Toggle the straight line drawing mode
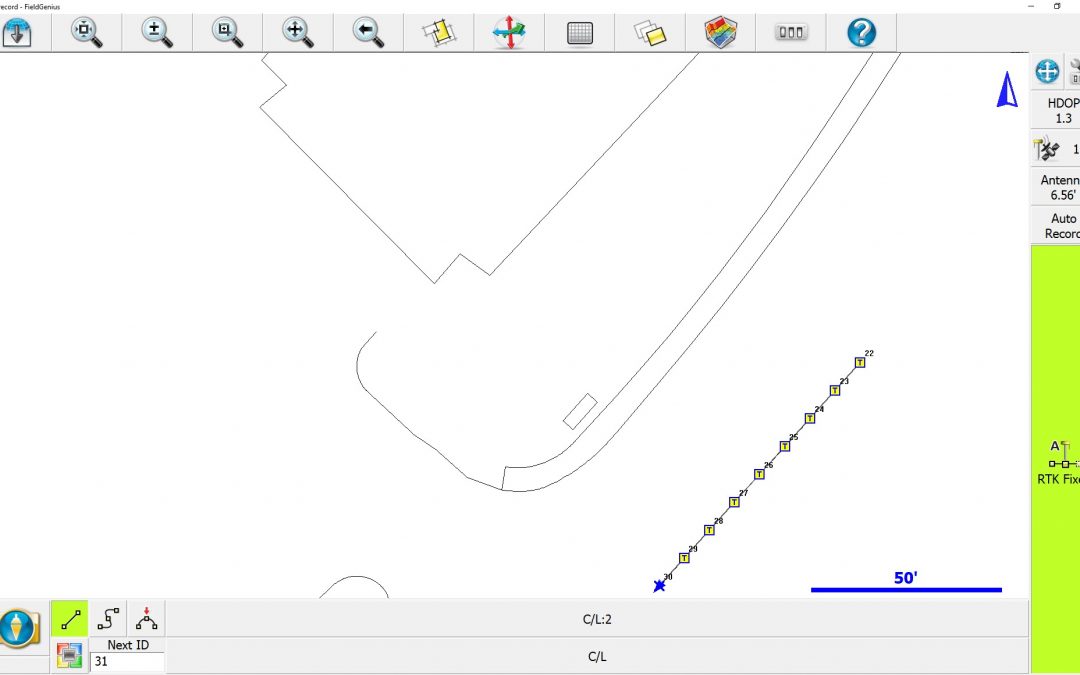Image resolution: width=1080 pixels, height=675 pixels. [70, 619]
